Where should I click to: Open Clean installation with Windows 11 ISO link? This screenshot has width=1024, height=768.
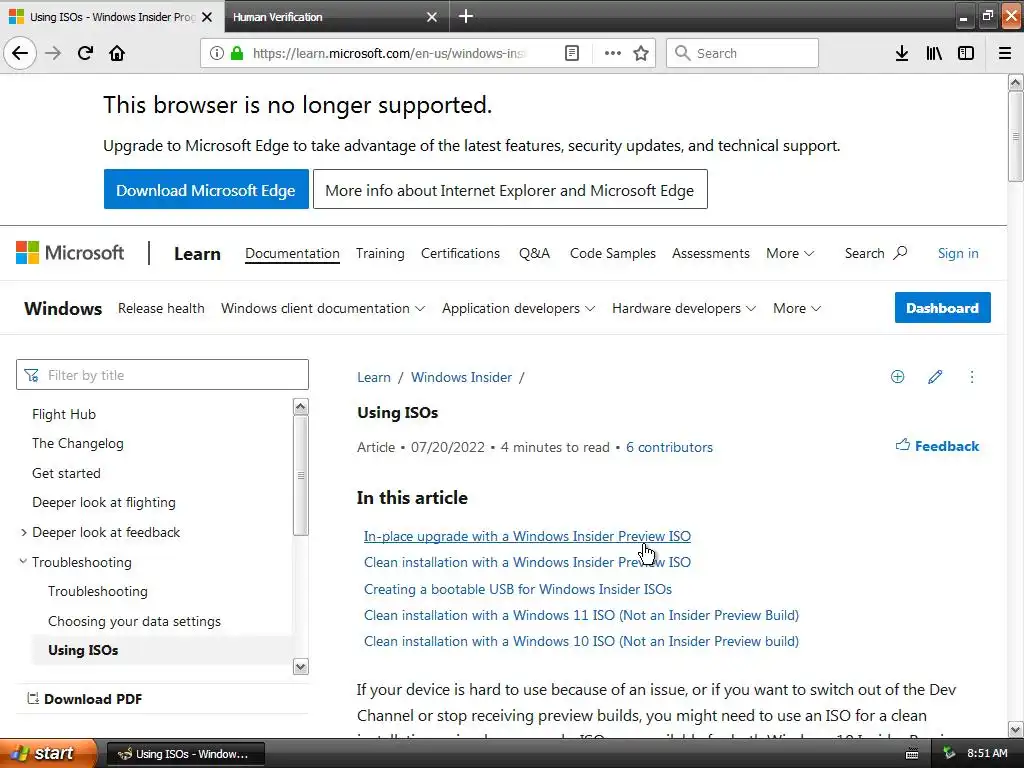click(581, 615)
